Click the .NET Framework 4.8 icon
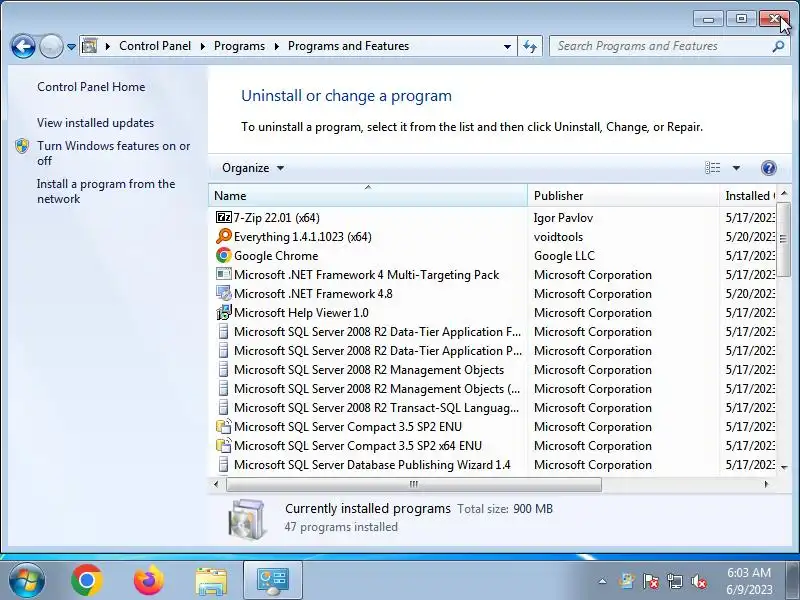 (x=223, y=293)
